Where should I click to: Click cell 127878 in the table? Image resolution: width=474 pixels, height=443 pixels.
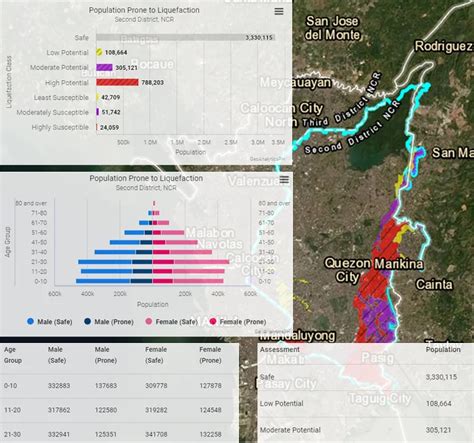click(210, 386)
